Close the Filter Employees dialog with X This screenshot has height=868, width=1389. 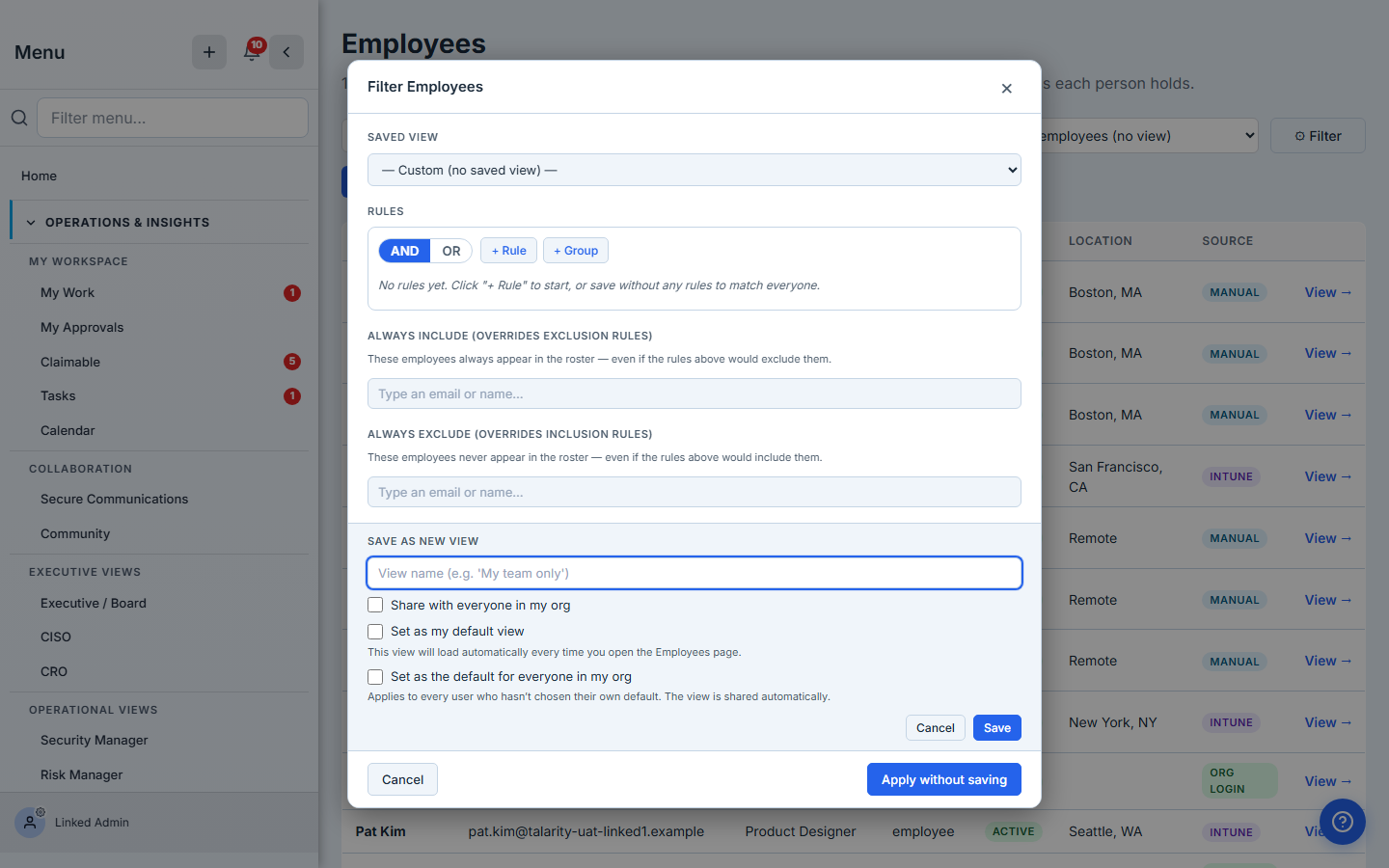1006,88
